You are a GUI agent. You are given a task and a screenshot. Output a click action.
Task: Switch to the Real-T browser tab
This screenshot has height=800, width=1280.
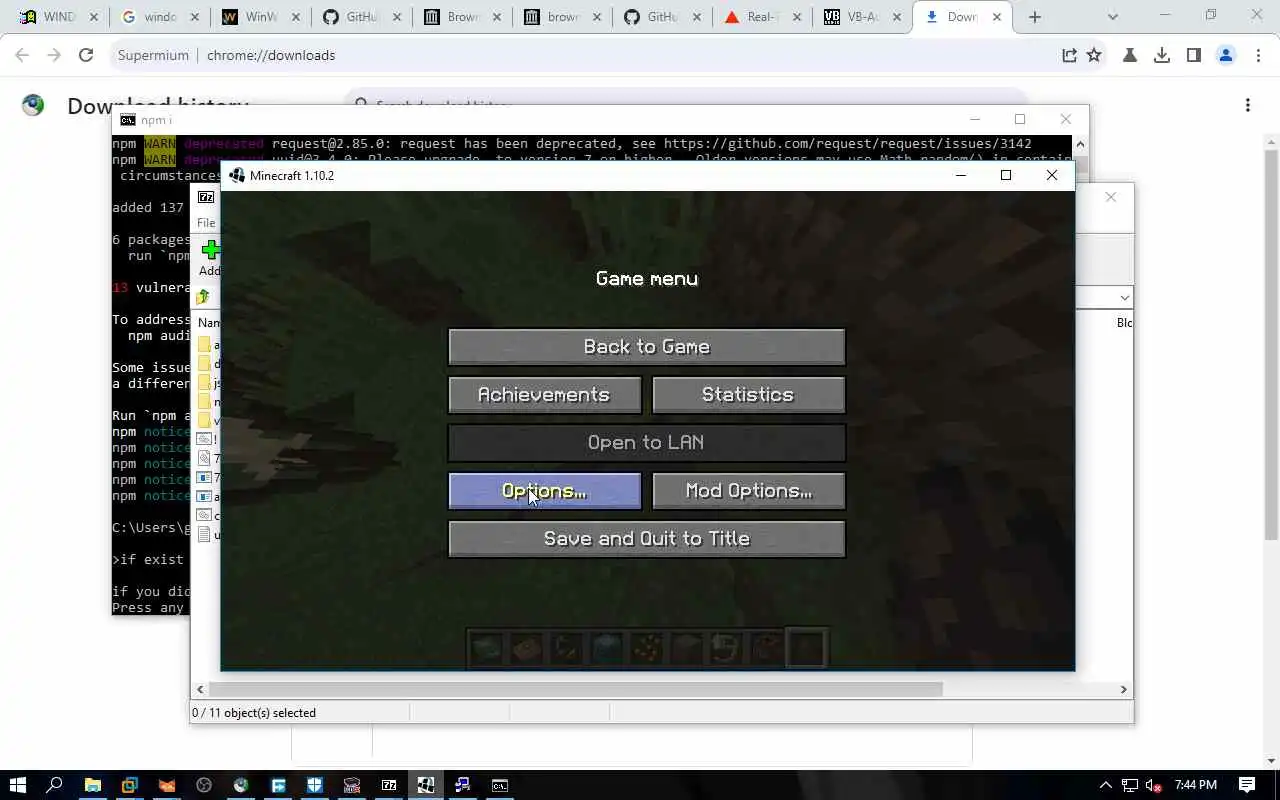(x=760, y=17)
